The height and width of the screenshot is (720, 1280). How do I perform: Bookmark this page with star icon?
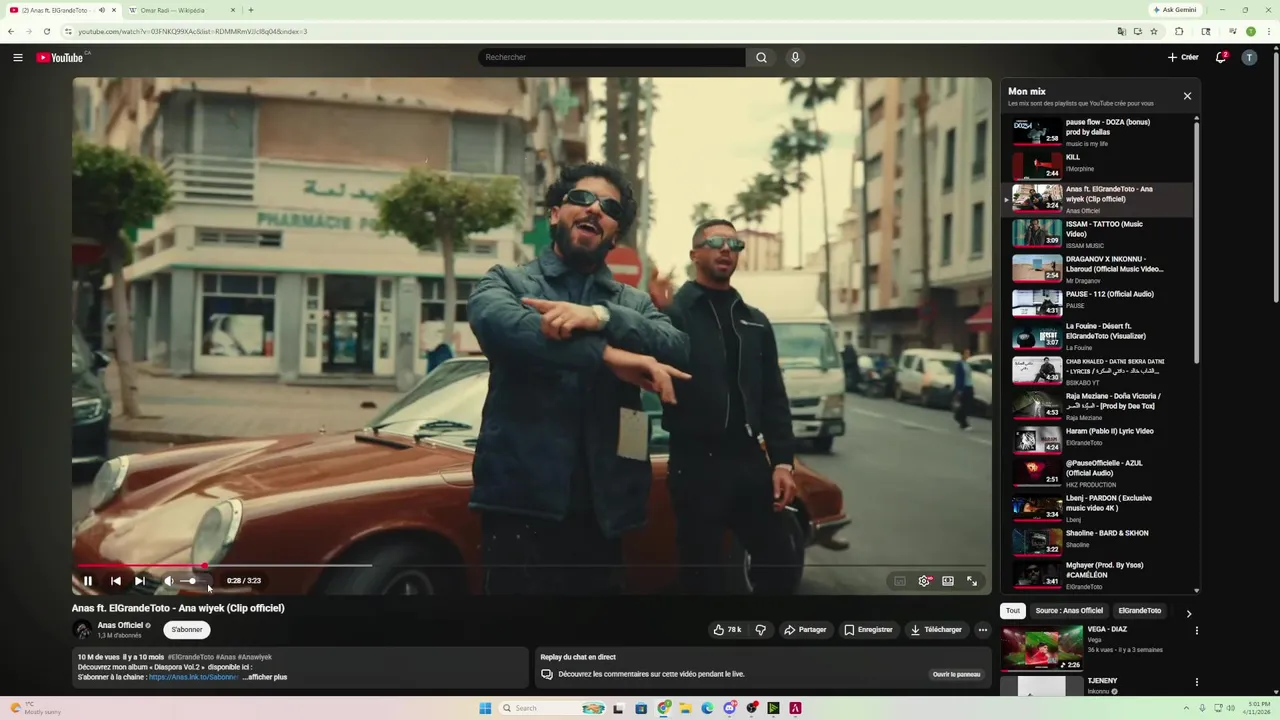(1153, 31)
